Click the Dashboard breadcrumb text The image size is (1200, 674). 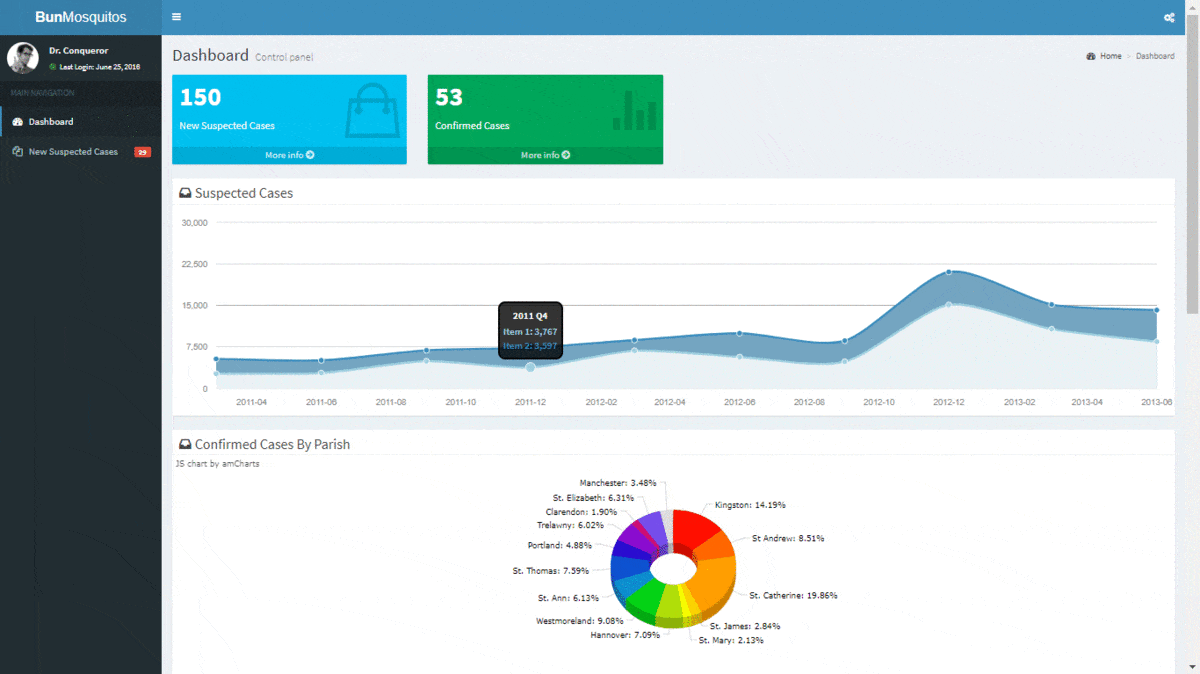[1155, 56]
